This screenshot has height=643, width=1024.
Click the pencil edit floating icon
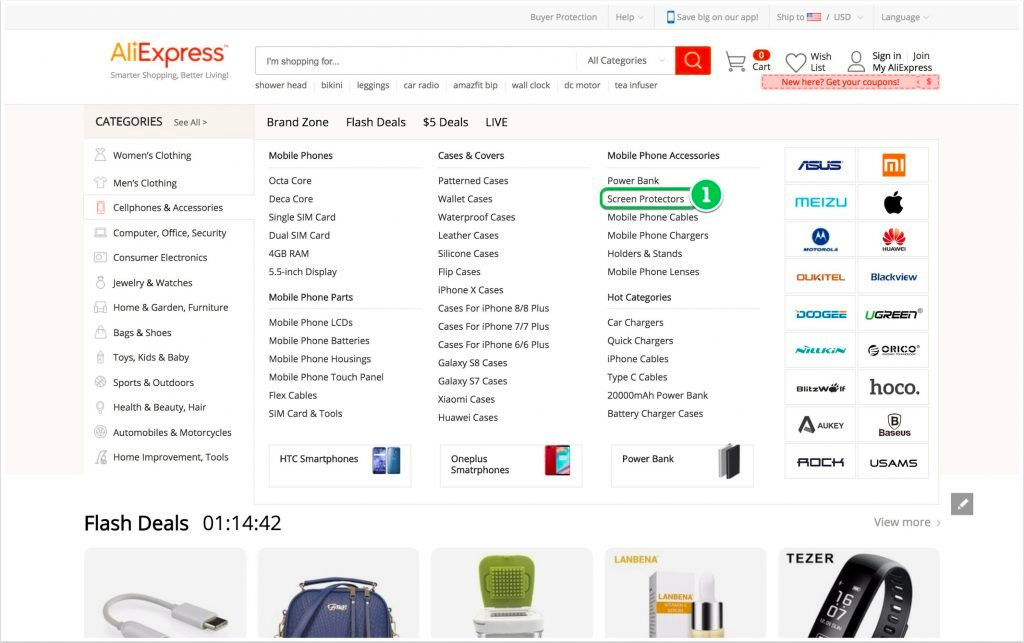point(962,504)
